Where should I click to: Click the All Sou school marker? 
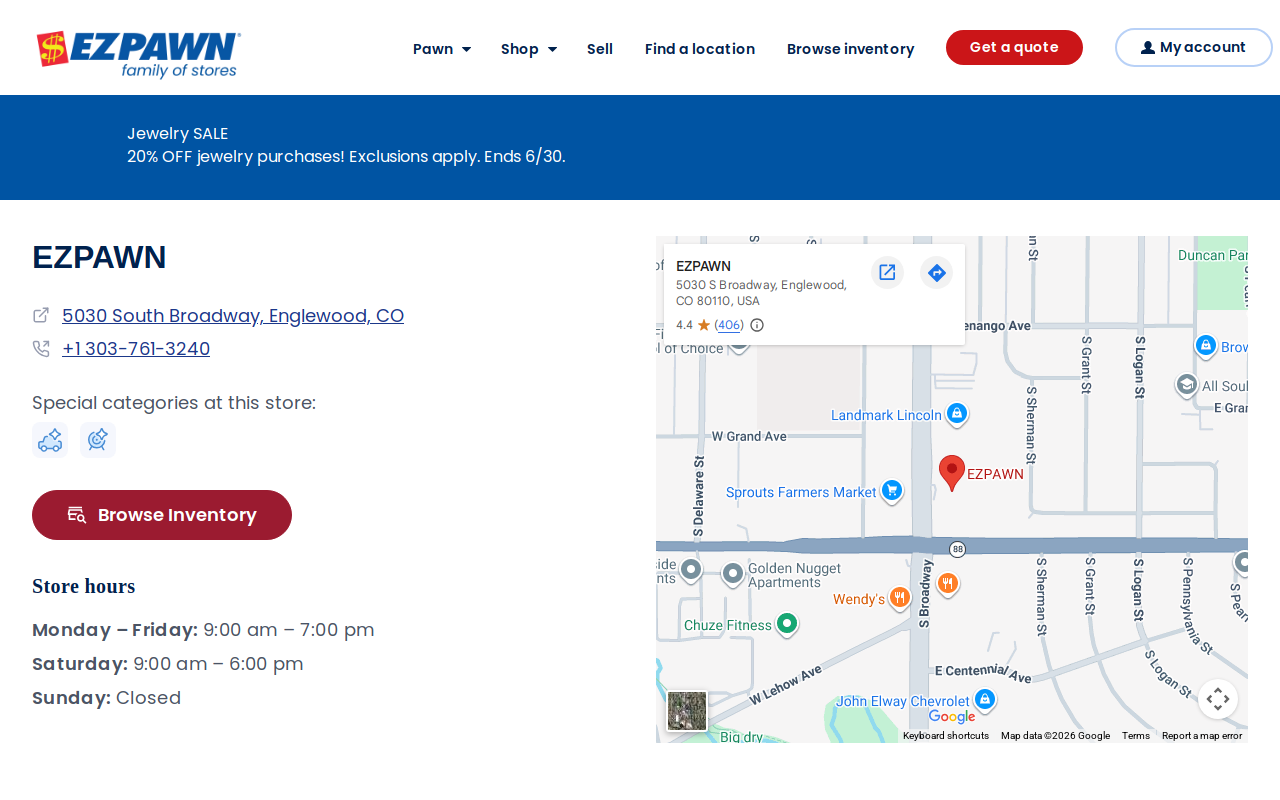(x=1187, y=385)
